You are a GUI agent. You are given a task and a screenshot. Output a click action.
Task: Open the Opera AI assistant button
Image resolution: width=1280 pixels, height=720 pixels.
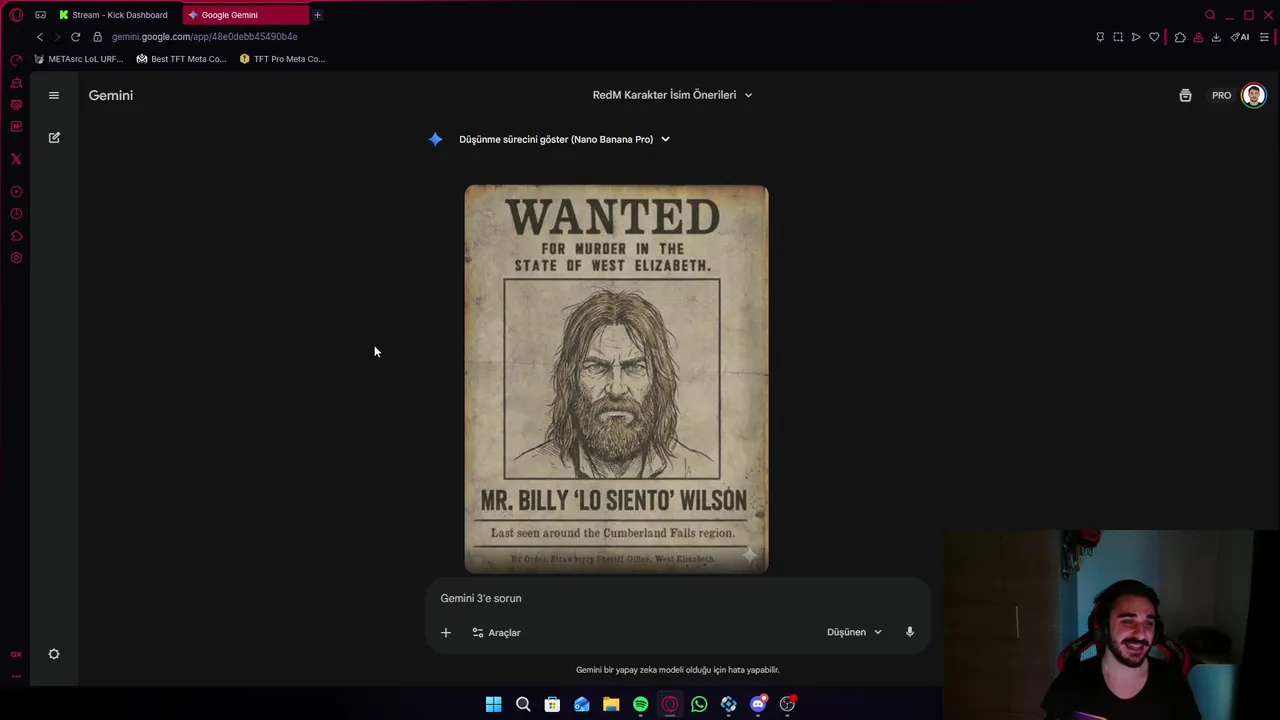pos(1240,37)
